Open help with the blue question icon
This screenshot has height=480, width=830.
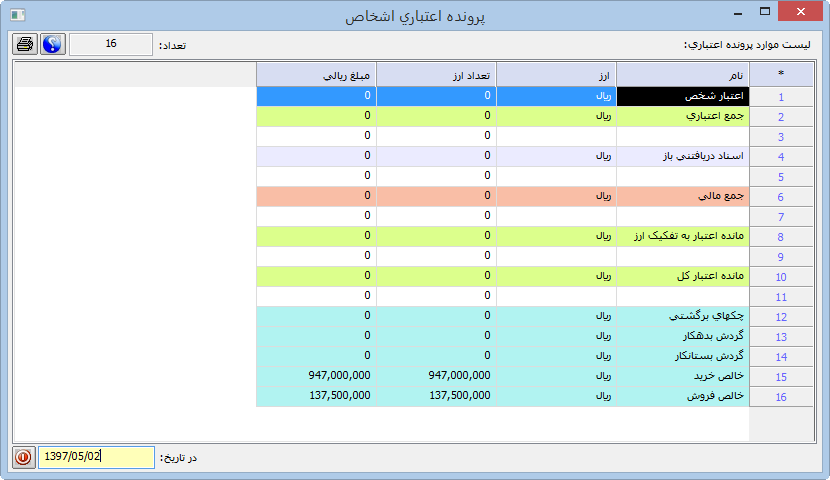click(x=52, y=44)
